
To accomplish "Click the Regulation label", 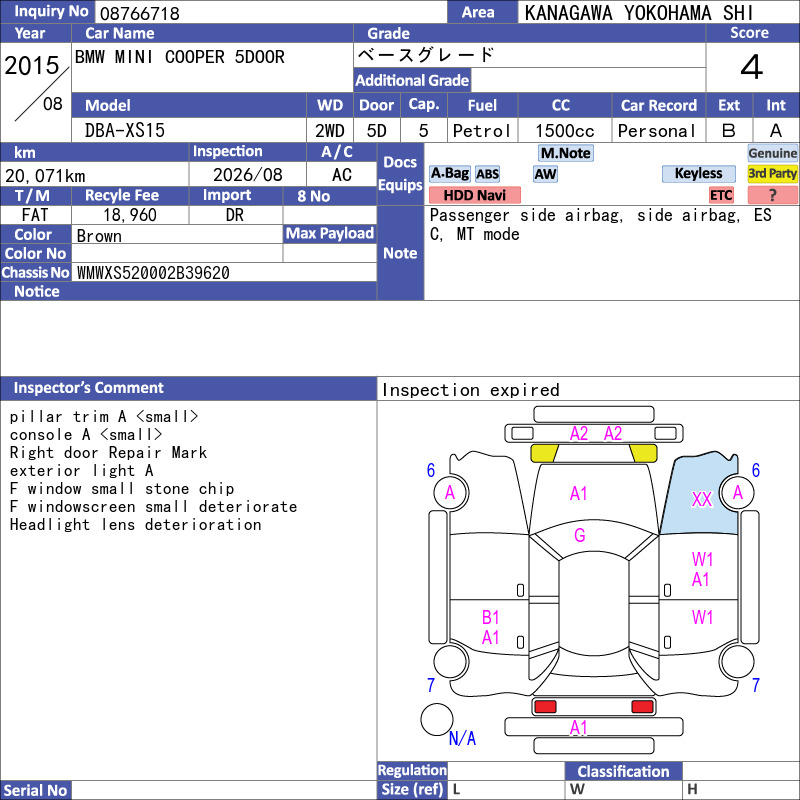I will point(412,770).
